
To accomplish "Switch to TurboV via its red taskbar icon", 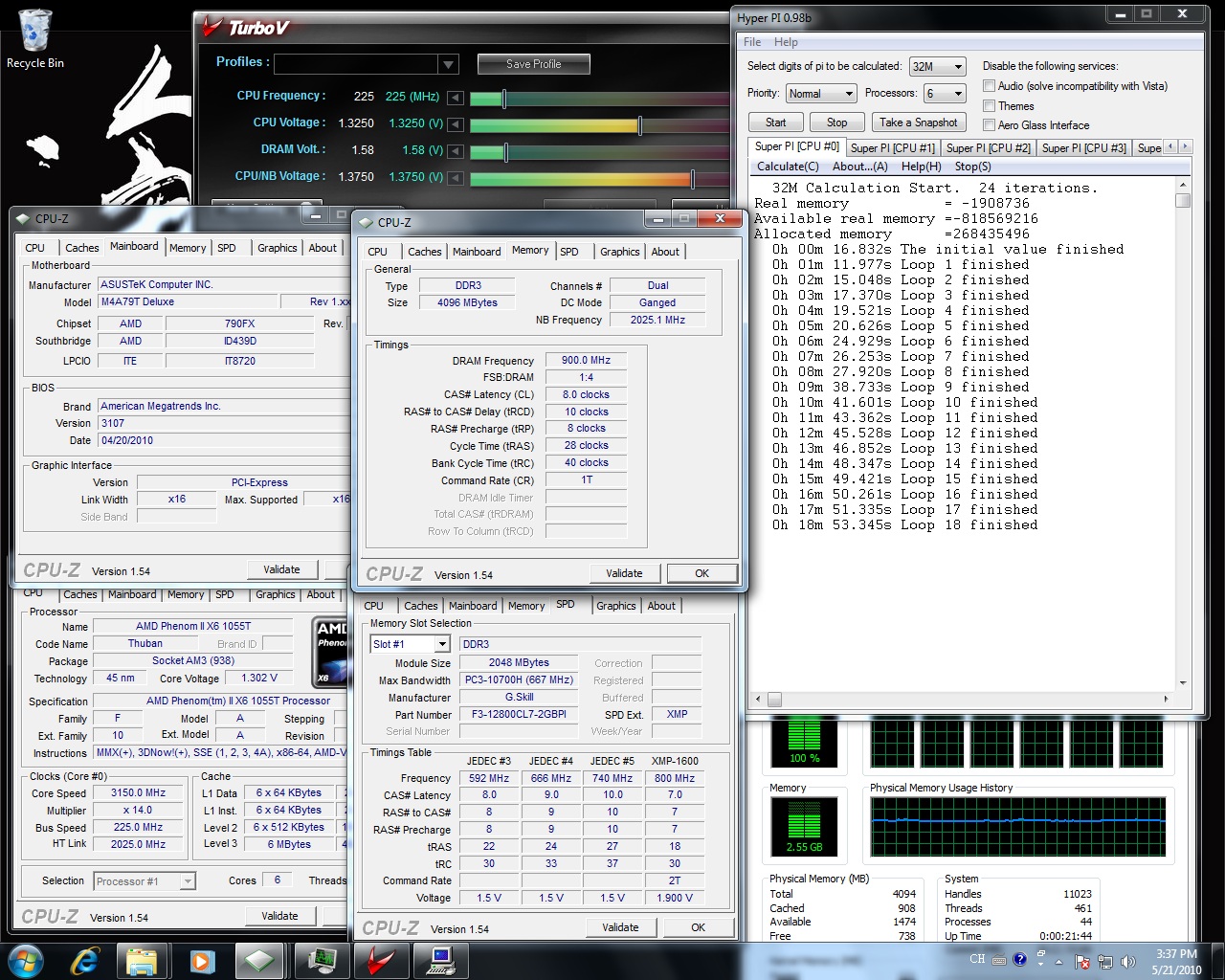I will coord(382,960).
